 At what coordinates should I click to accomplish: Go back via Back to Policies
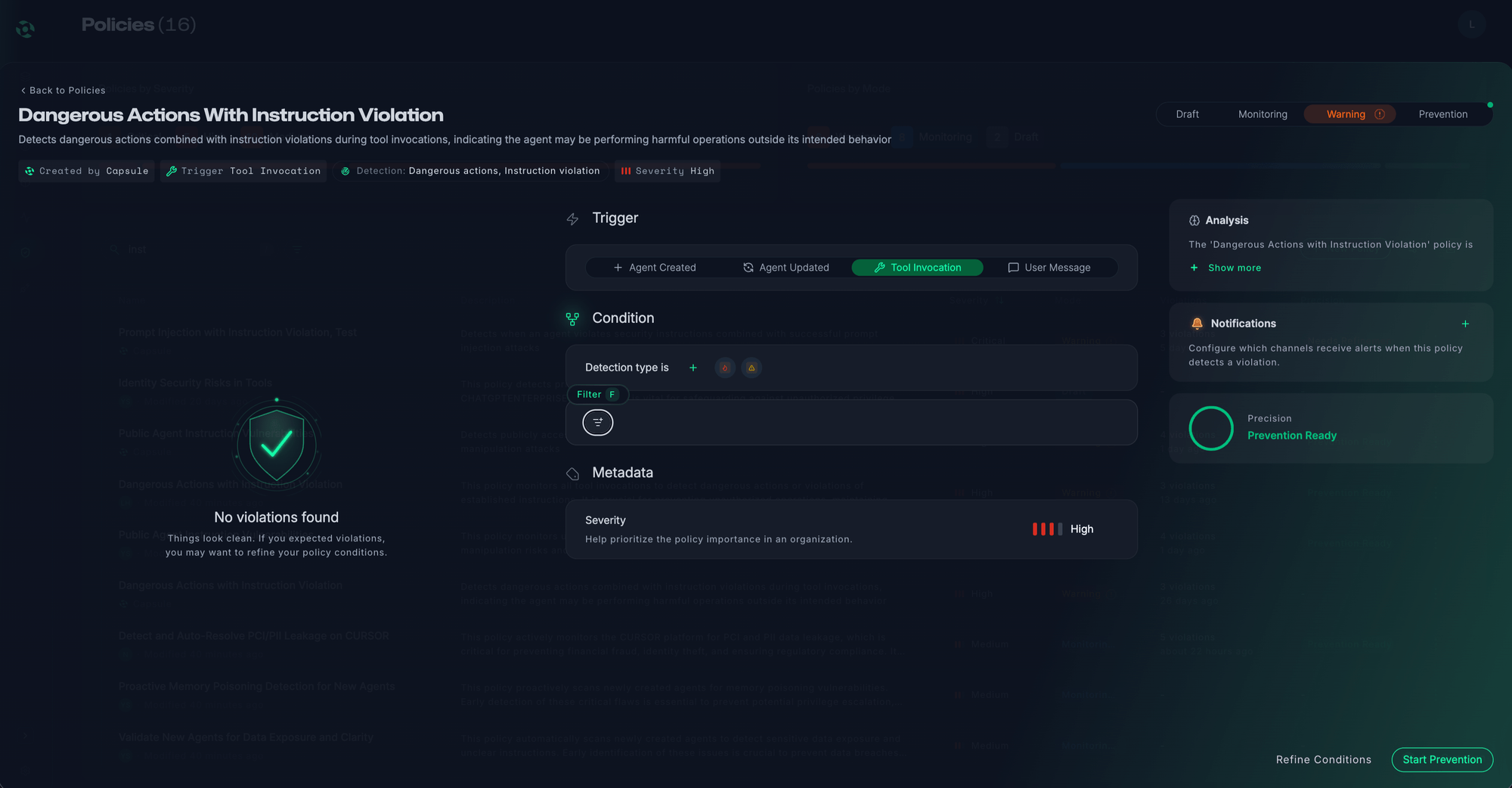[x=63, y=90]
